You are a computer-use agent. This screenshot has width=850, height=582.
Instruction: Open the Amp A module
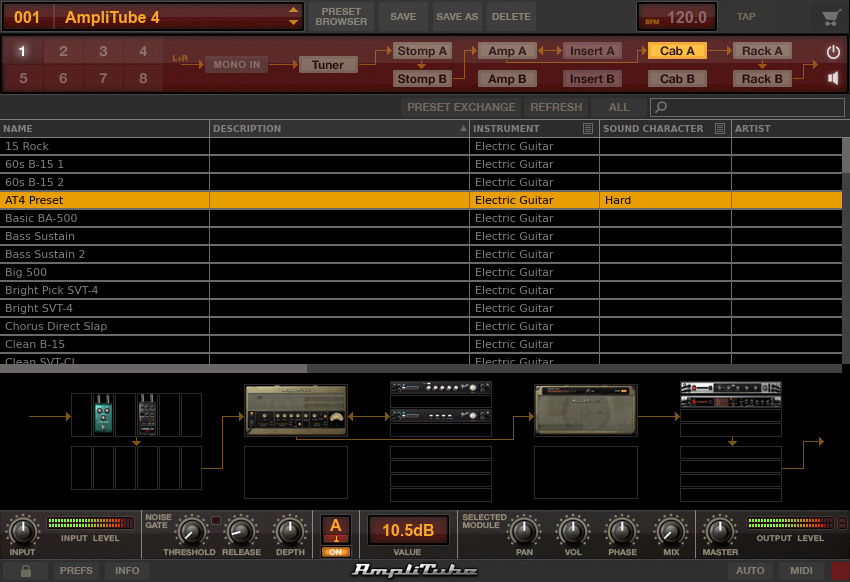pyautogui.click(x=507, y=51)
